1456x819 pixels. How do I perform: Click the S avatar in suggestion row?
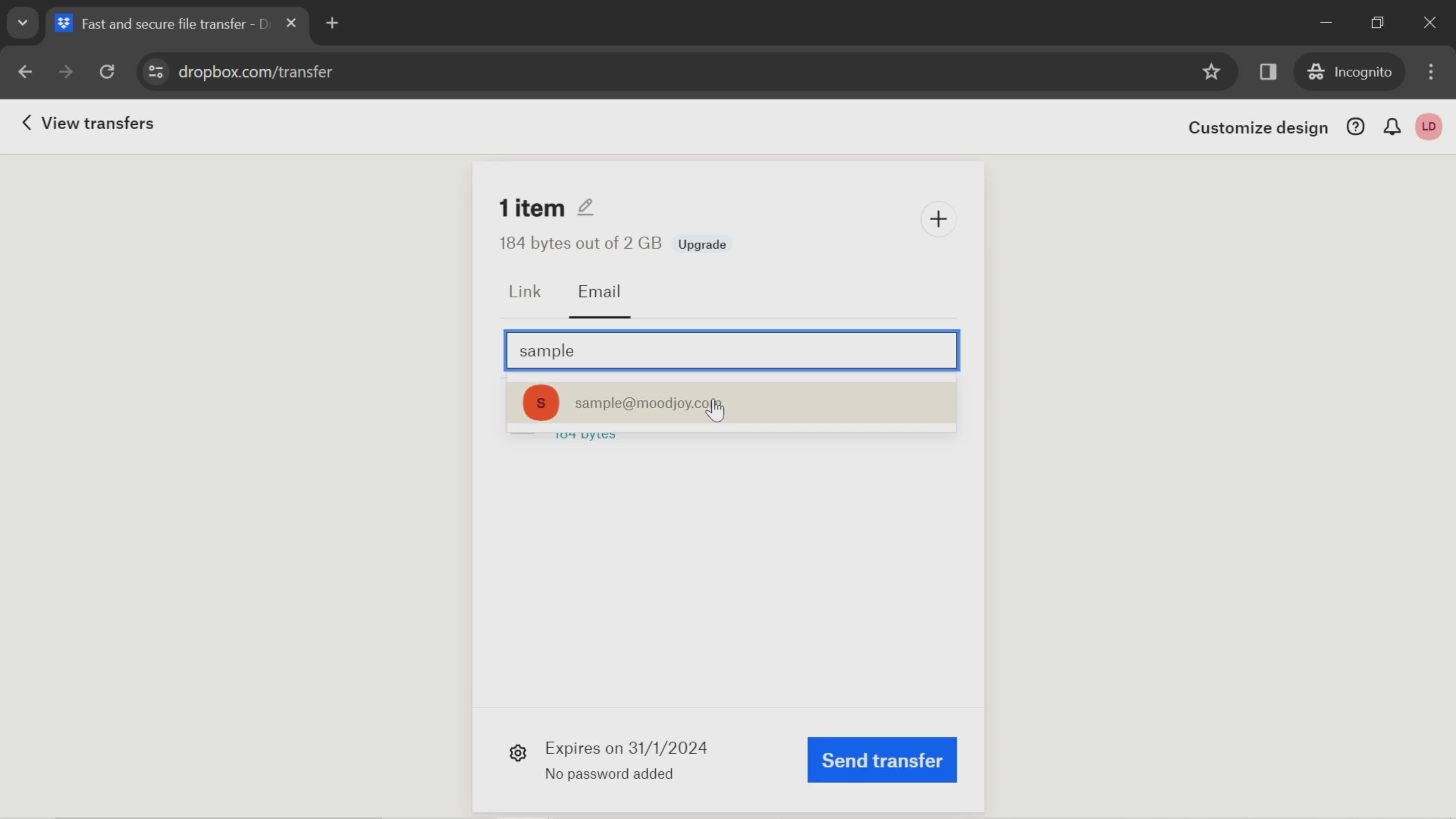point(541,403)
